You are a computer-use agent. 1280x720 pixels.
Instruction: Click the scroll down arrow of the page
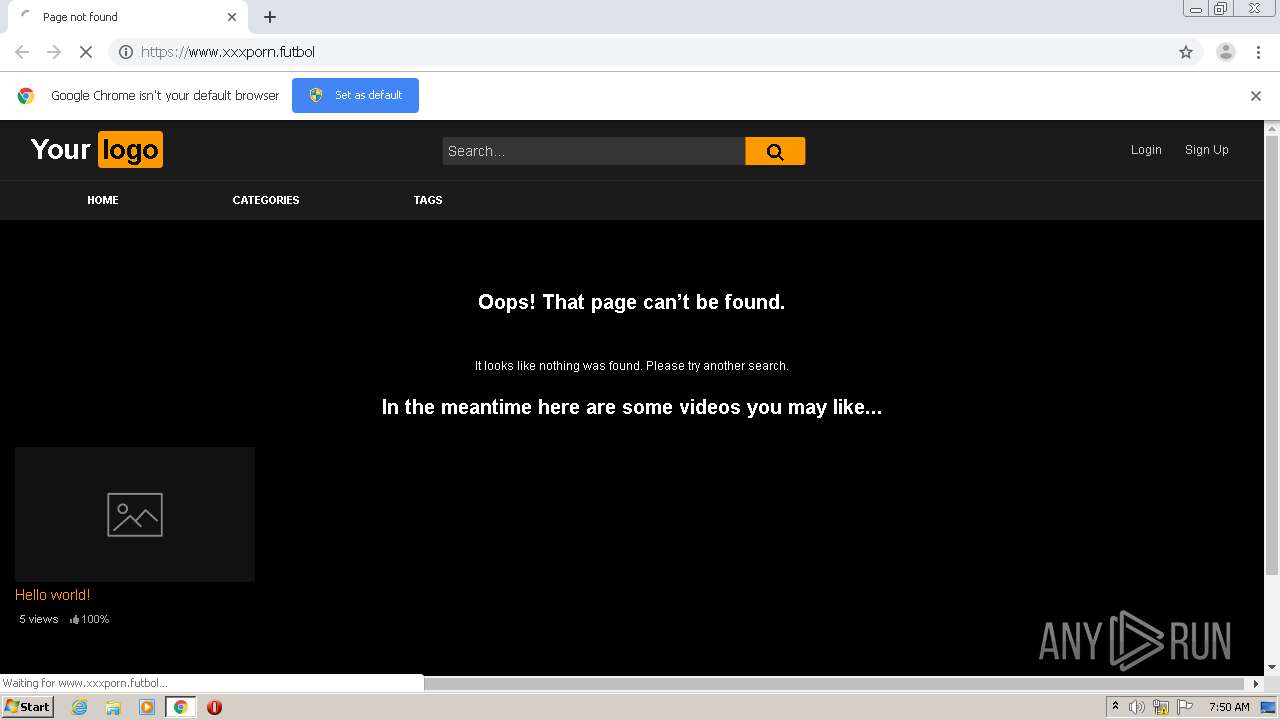(1272, 667)
